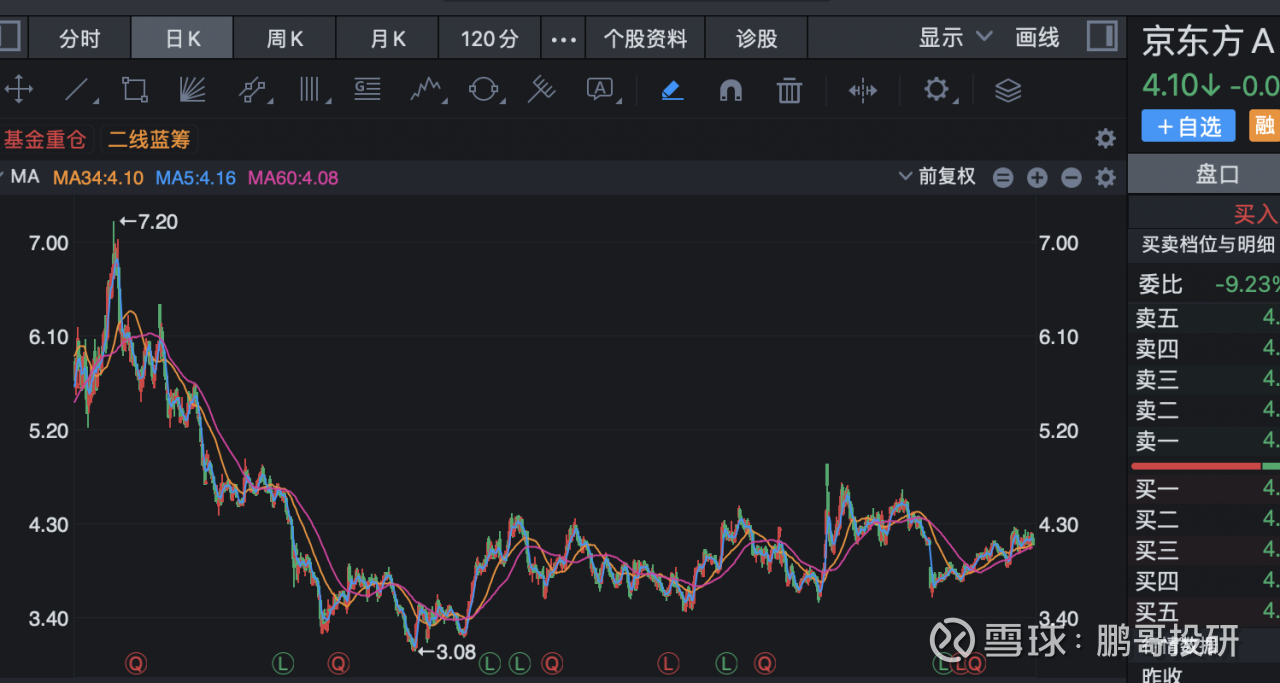Toggle the pan/move crosshair tool
Screen dimensions: 1280x683
[19, 91]
